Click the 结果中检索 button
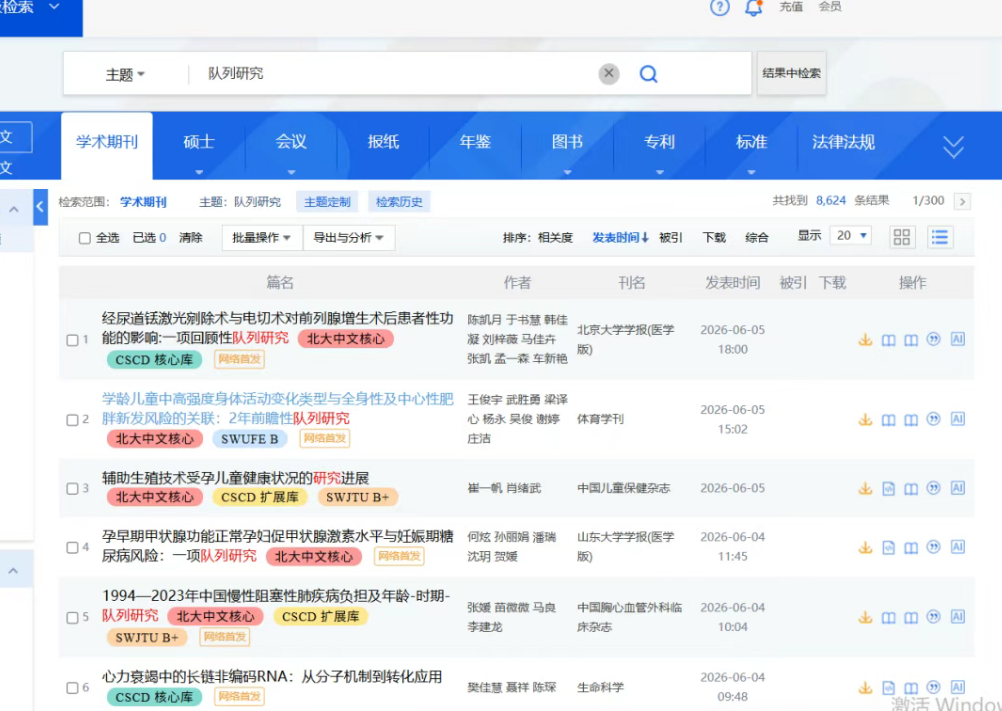1002x711 pixels. point(791,73)
